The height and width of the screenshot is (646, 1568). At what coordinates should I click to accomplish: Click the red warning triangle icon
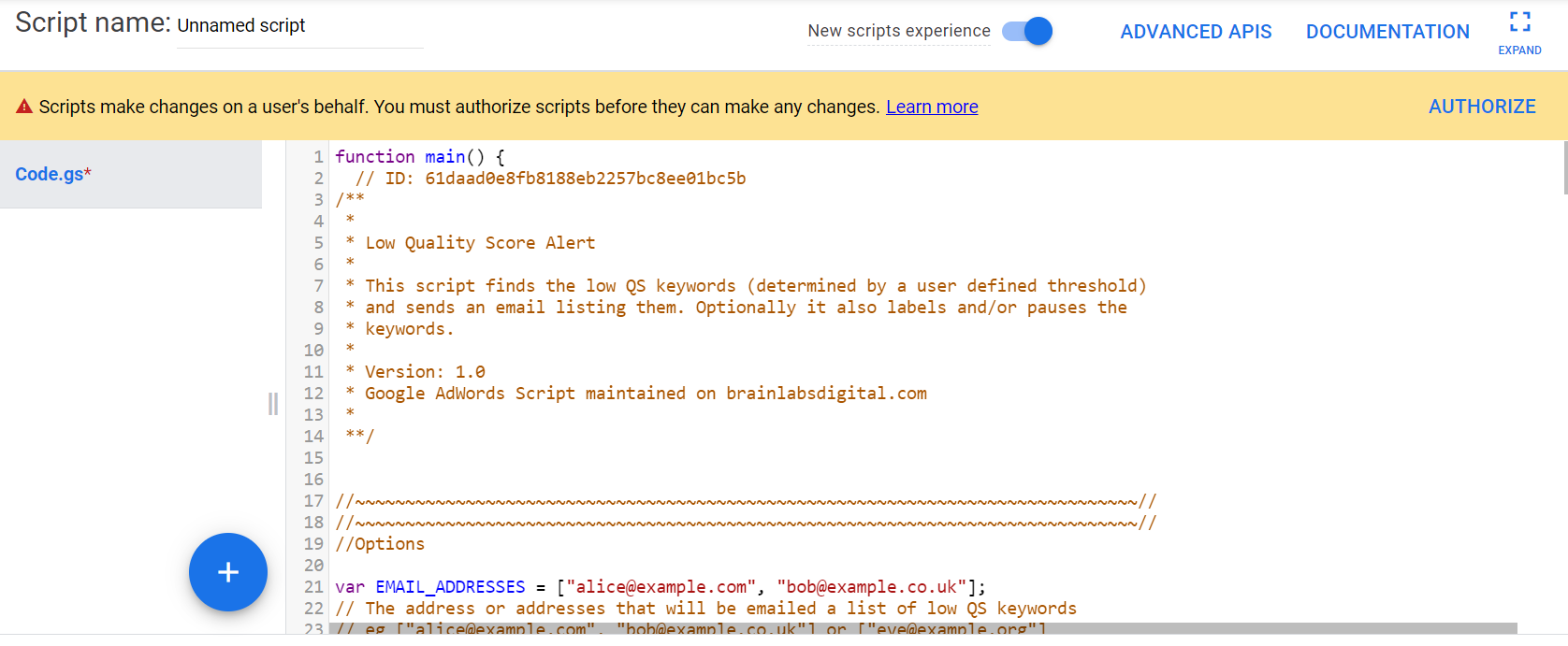(24, 107)
